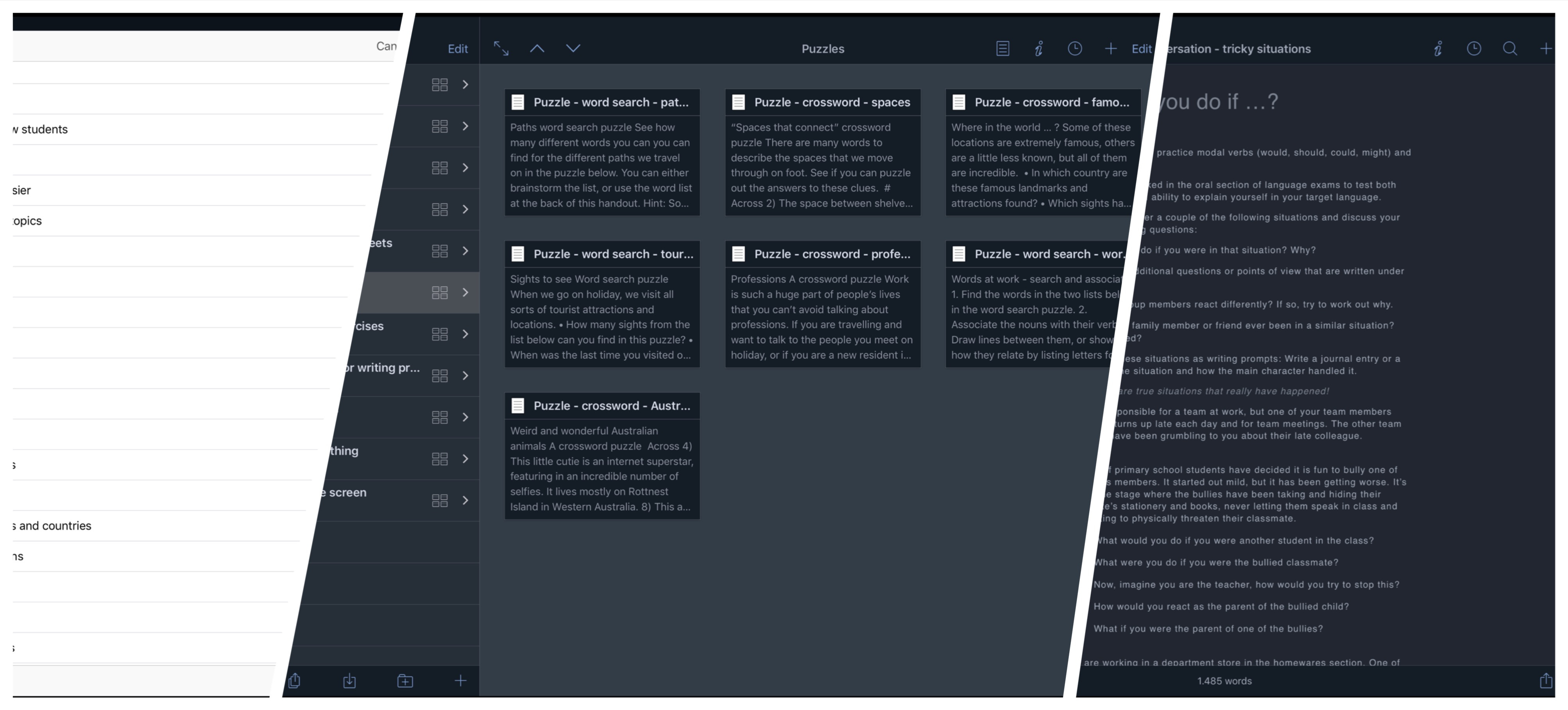
Task: Tap corkboard grid icon on 'e screen' row
Action: click(x=439, y=500)
